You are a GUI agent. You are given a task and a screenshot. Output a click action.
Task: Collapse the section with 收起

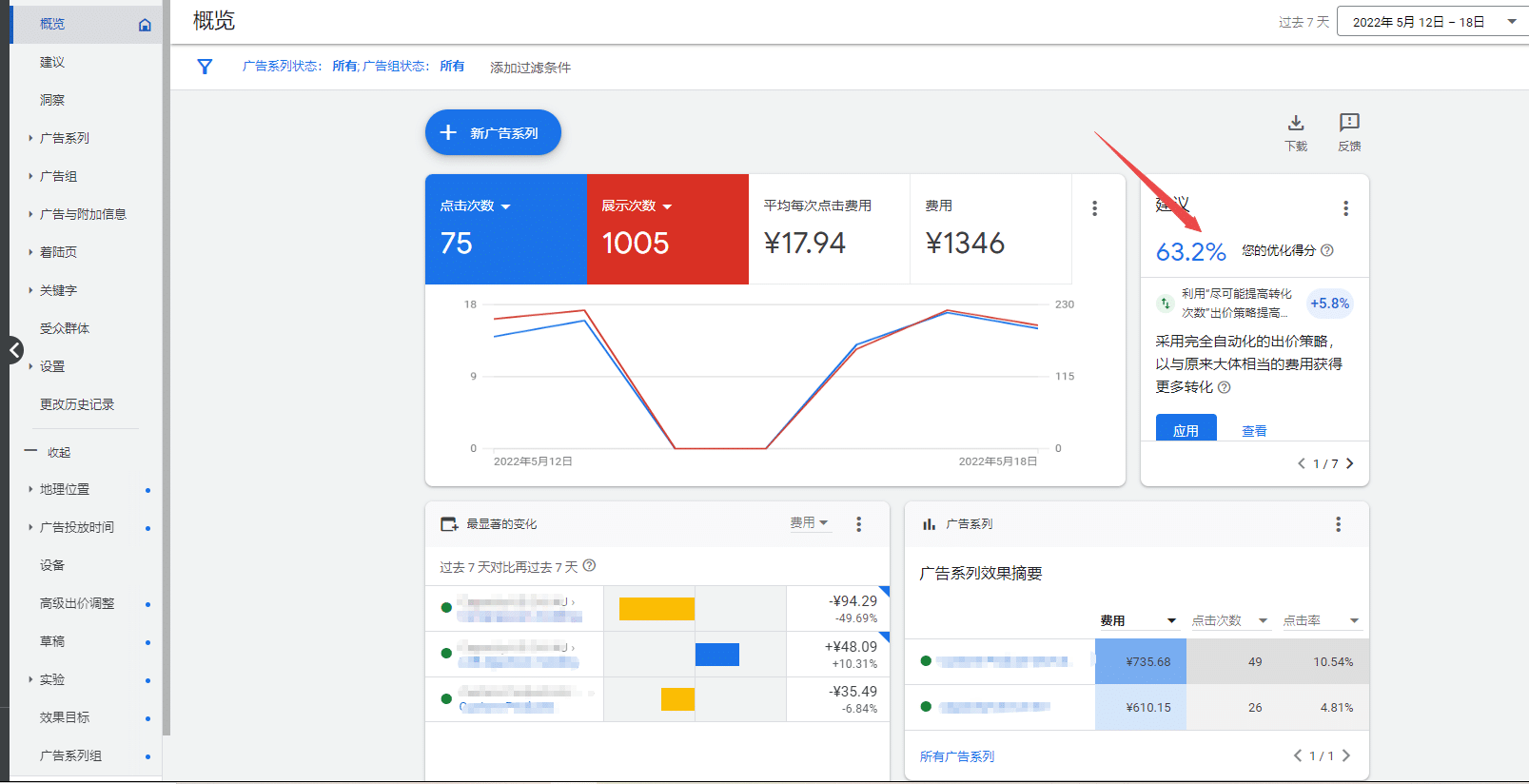[x=59, y=452]
